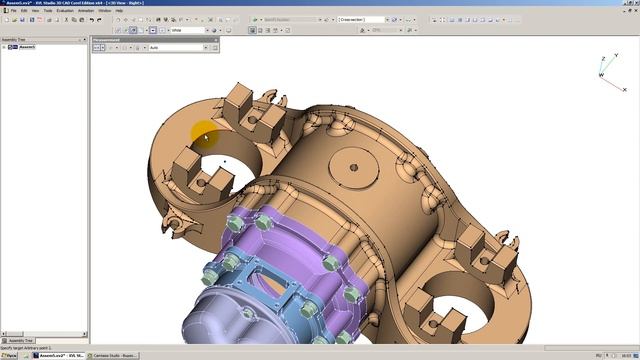Viewport: 640px width, 360px height.
Task: Open the Window menu
Action: 104,11
